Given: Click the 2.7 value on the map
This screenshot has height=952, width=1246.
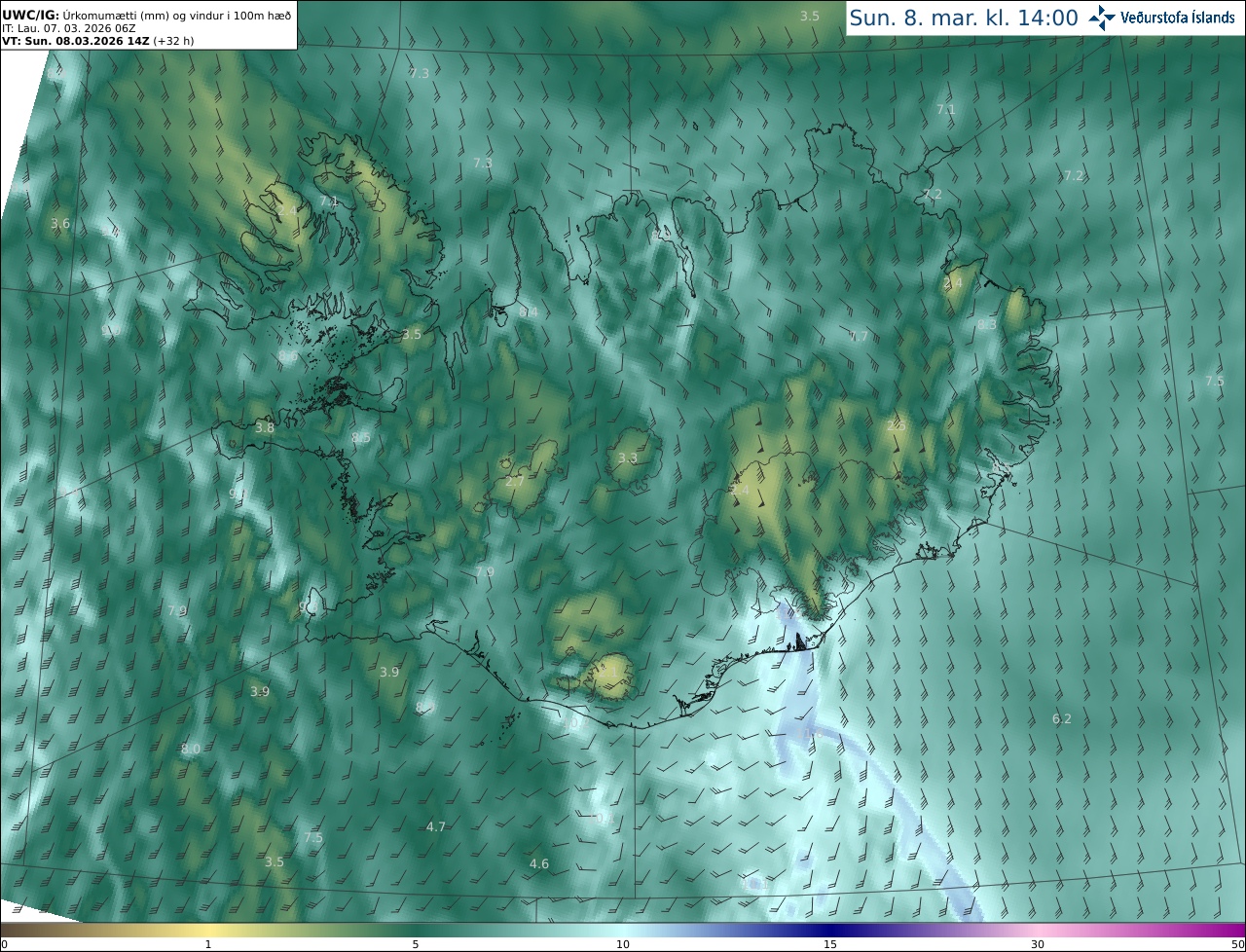Looking at the screenshot, I should point(515,481).
